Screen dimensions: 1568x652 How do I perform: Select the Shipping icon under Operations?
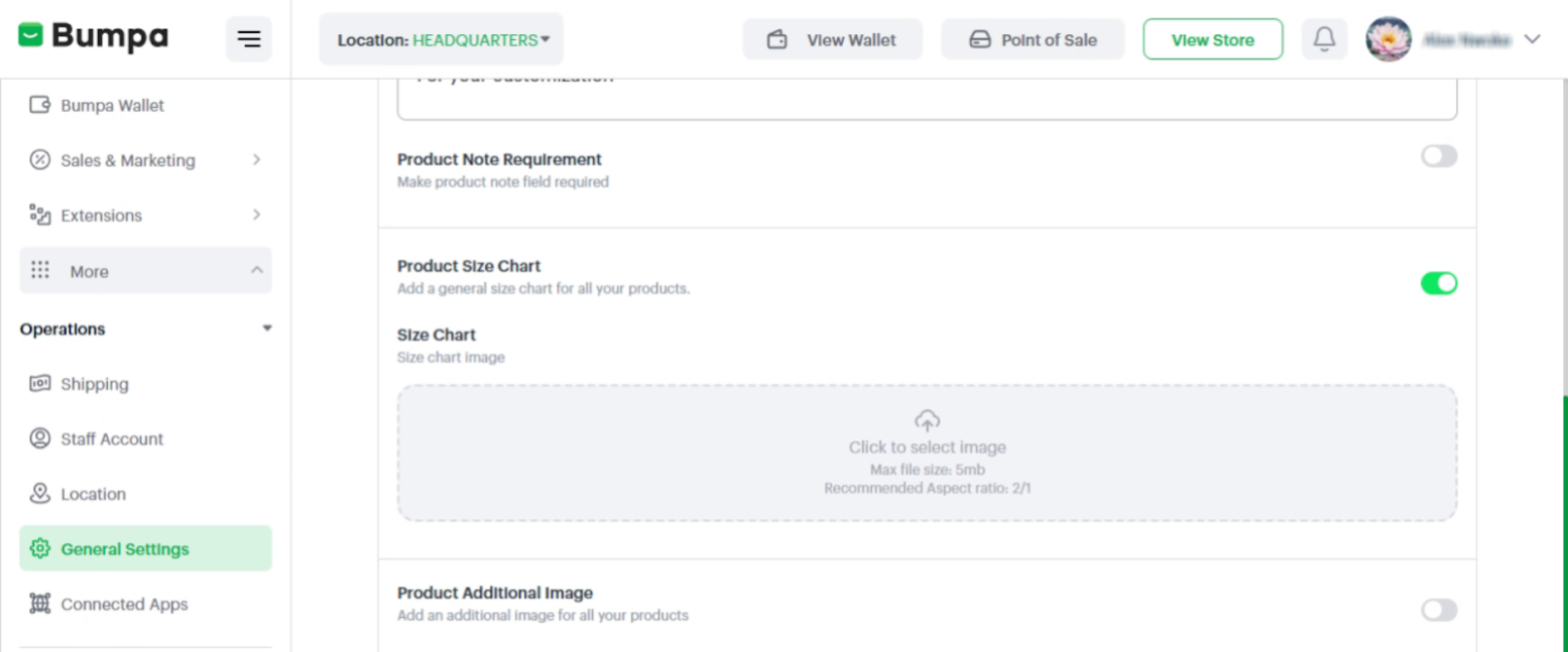pyautogui.click(x=39, y=384)
